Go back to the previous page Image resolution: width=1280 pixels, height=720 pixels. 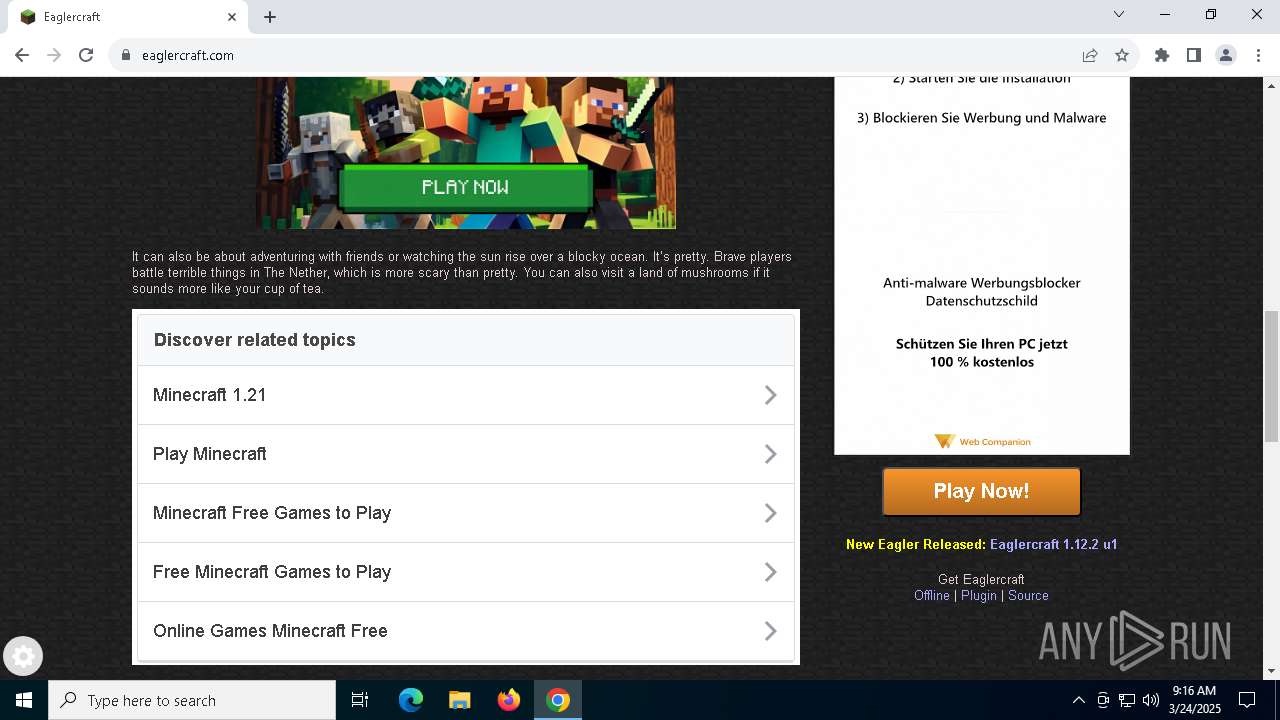point(22,55)
